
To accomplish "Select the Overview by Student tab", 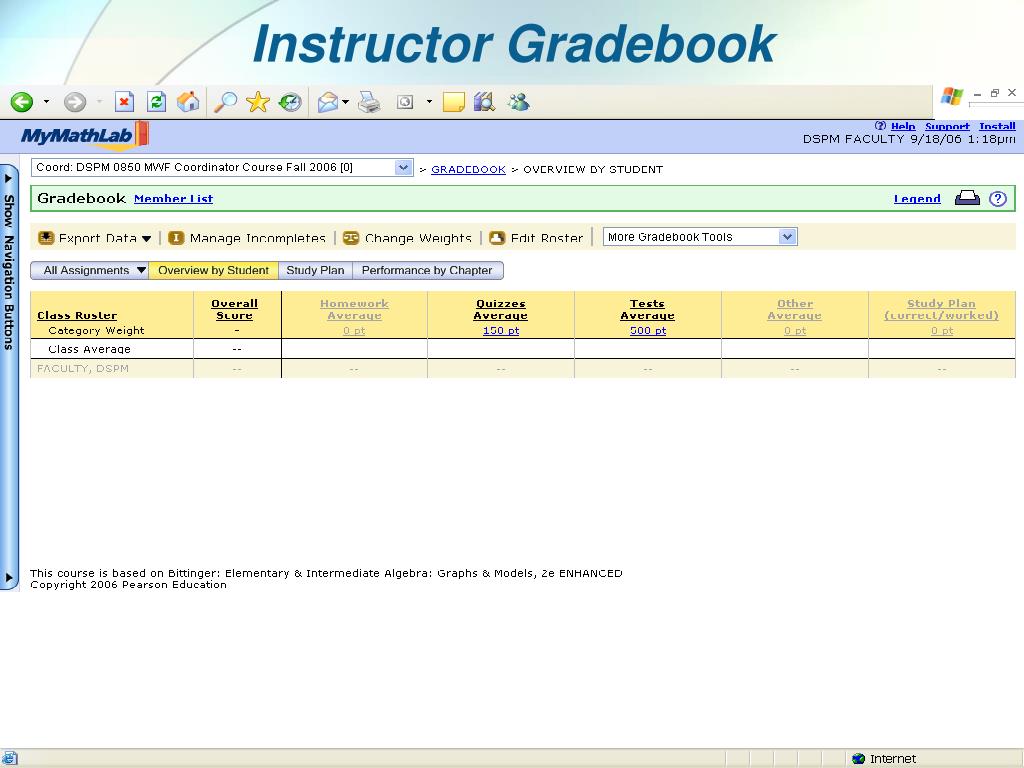I will pyautogui.click(x=214, y=270).
